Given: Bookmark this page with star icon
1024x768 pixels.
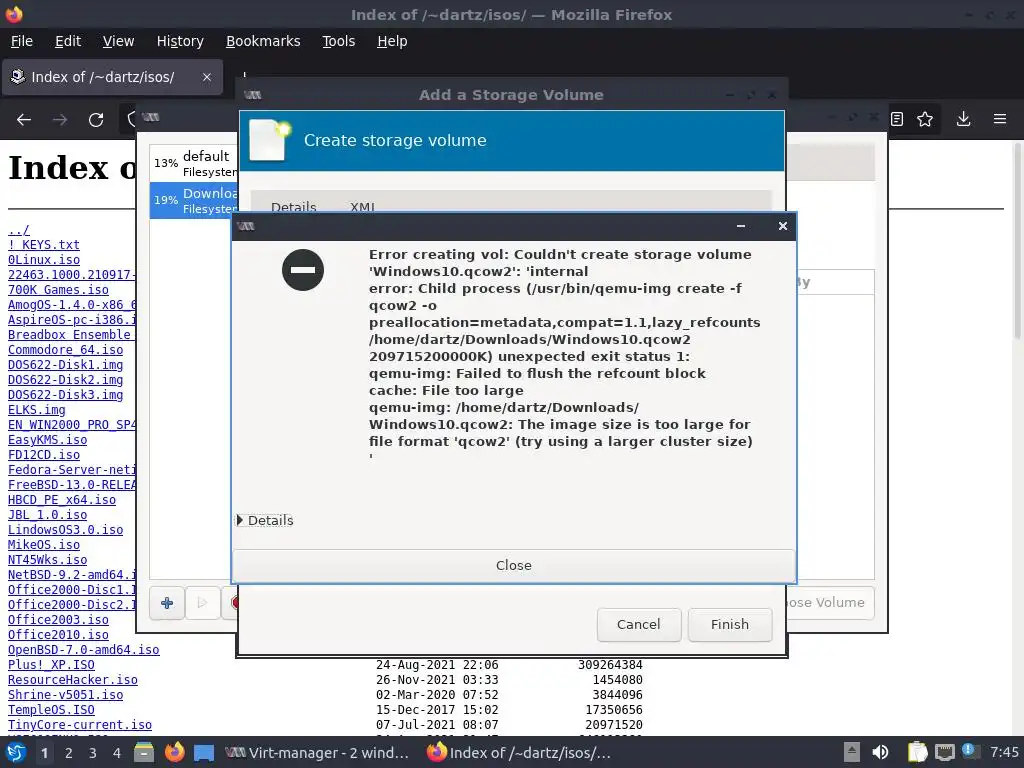Looking at the screenshot, I should pyautogui.click(x=925, y=119).
